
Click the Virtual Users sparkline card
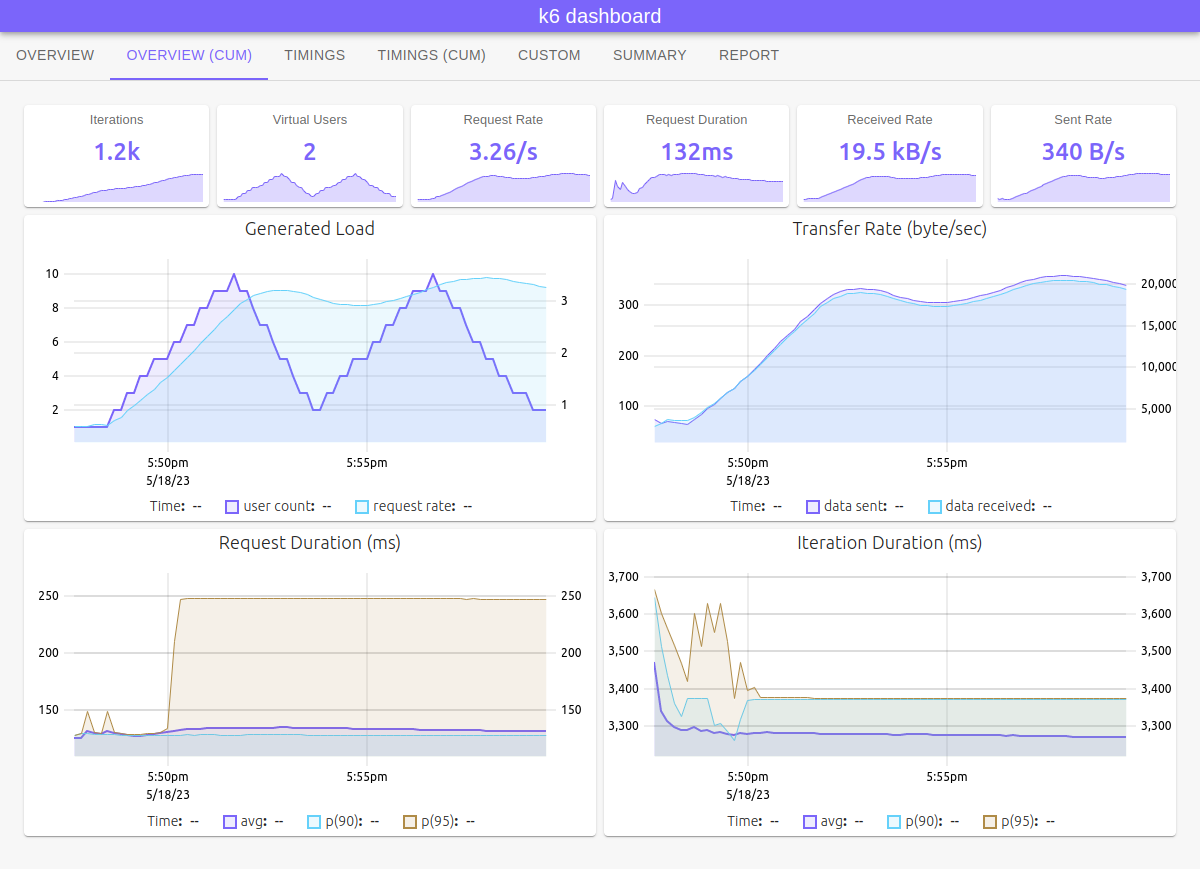pos(310,156)
